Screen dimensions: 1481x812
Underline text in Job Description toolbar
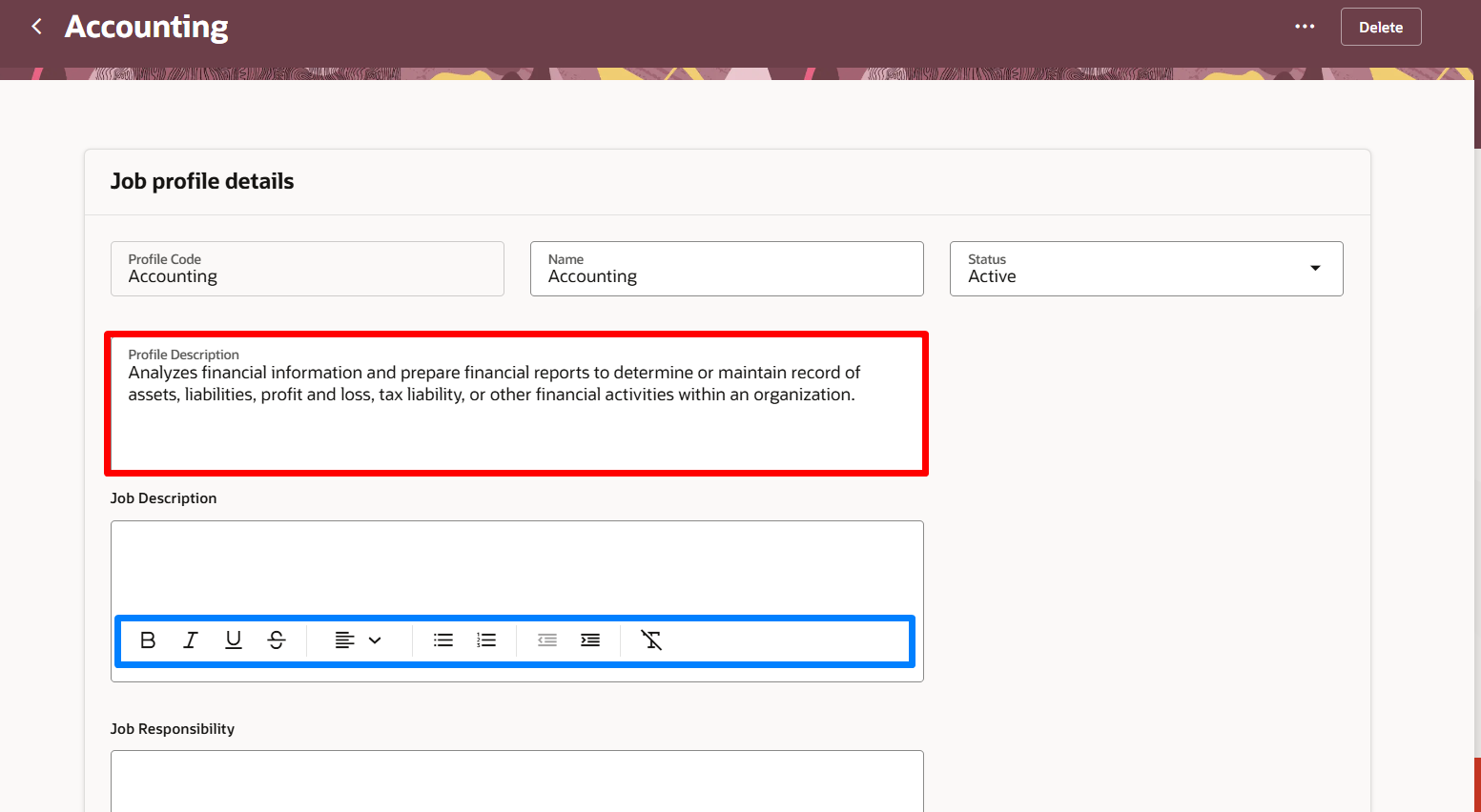click(234, 640)
